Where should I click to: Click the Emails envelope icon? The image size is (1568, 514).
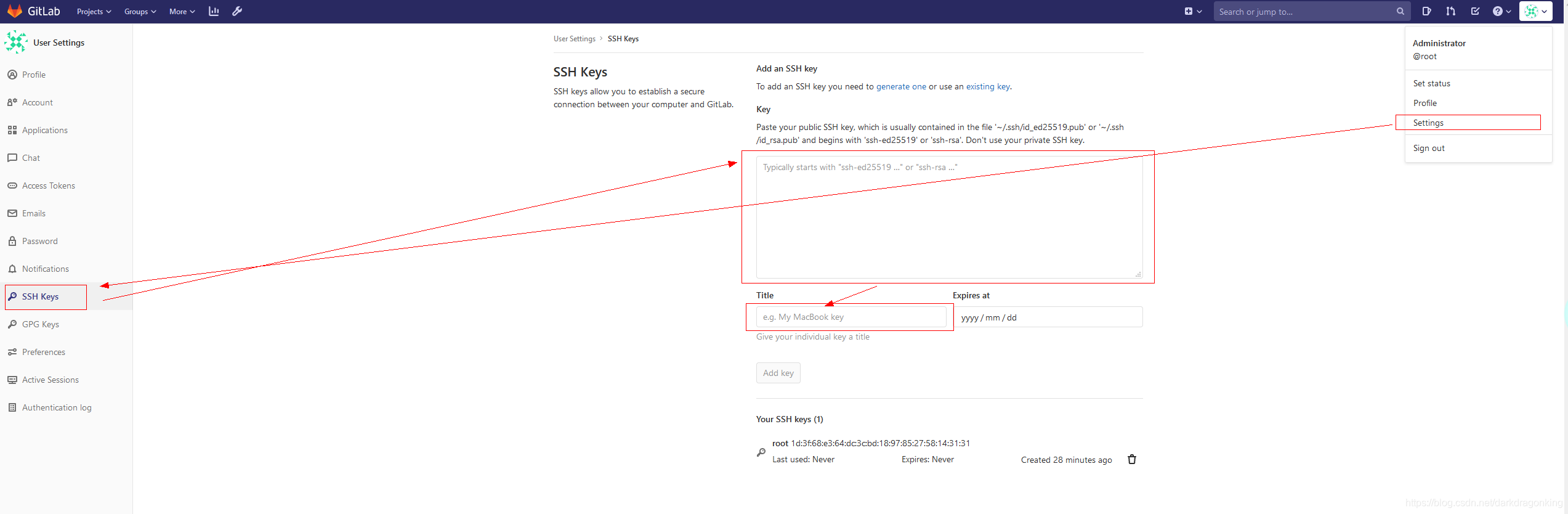pos(12,213)
